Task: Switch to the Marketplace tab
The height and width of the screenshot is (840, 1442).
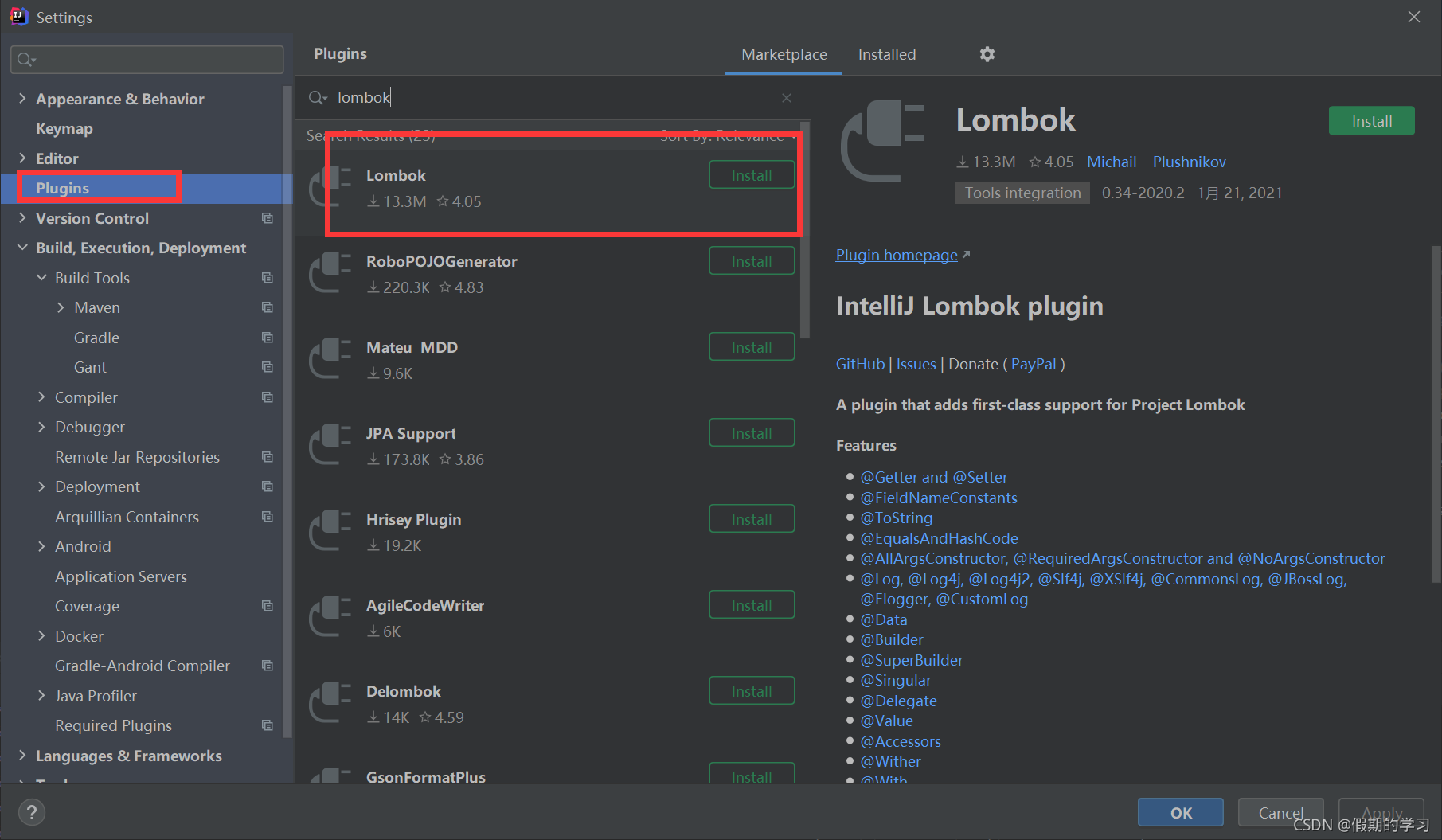Action: click(x=784, y=54)
